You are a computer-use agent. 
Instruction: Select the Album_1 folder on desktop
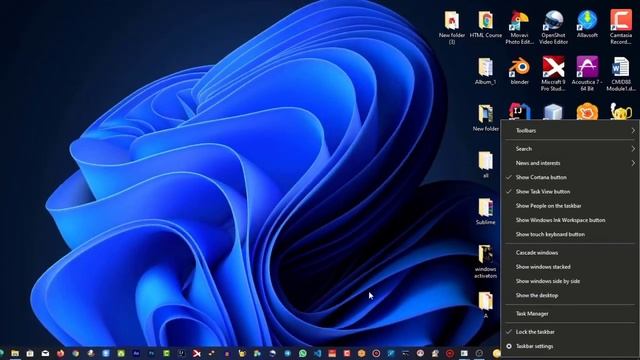pyautogui.click(x=485, y=71)
